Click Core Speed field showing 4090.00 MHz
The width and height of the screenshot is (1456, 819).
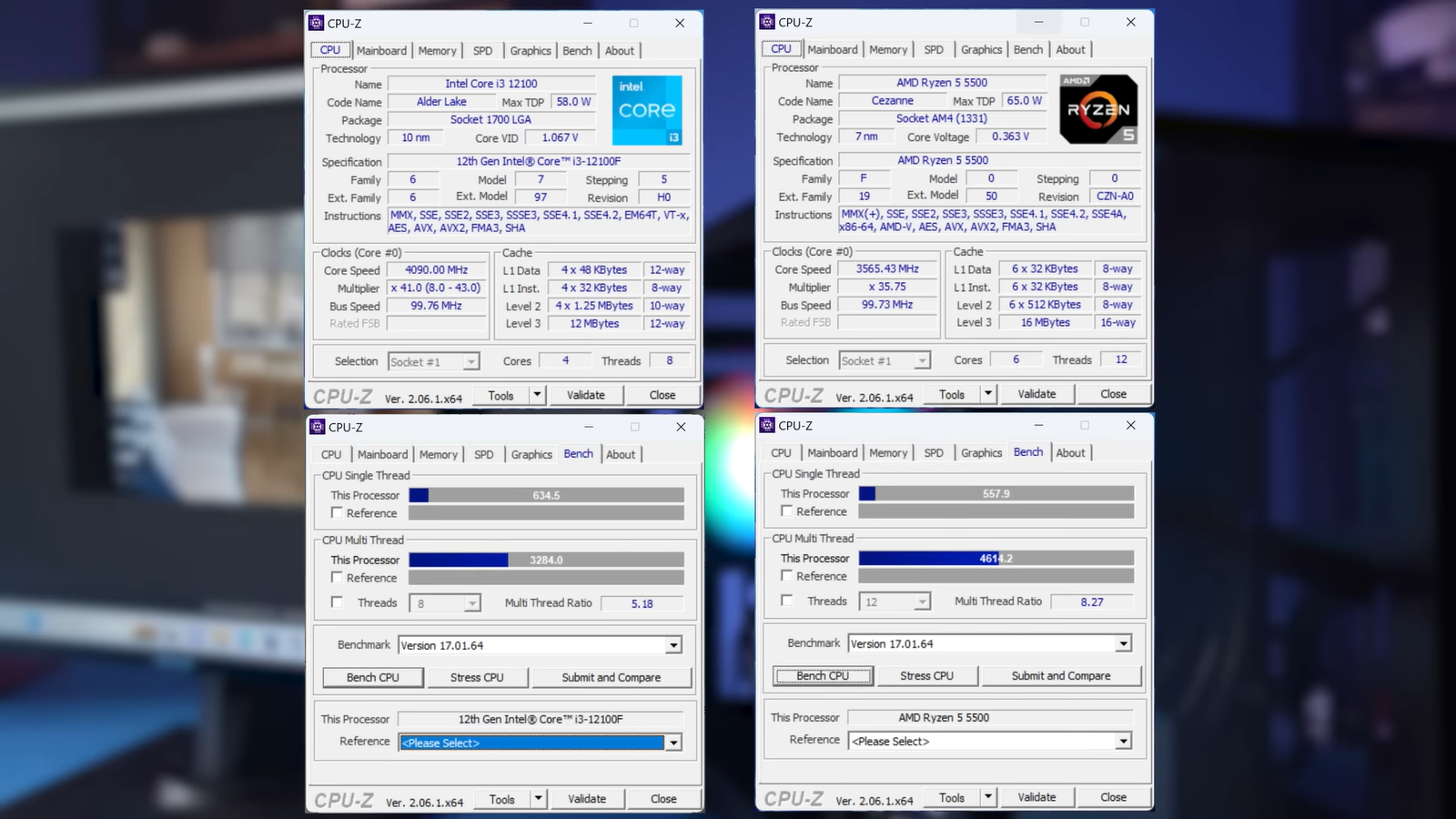(437, 270)
